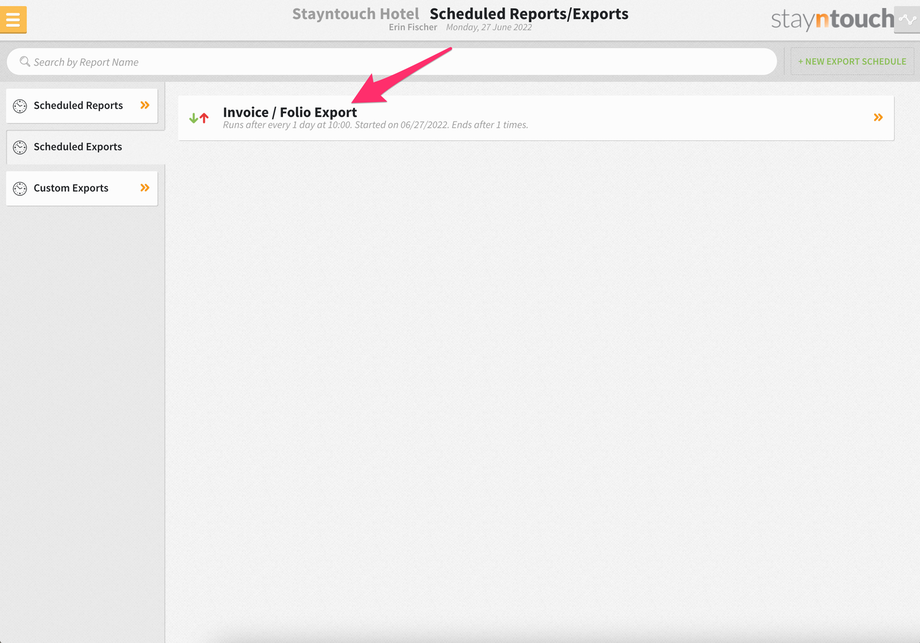Click the schedule details 'Runs after every 1 day' text
This screenshot has width=920, height=643.
[x=376, y=125]
